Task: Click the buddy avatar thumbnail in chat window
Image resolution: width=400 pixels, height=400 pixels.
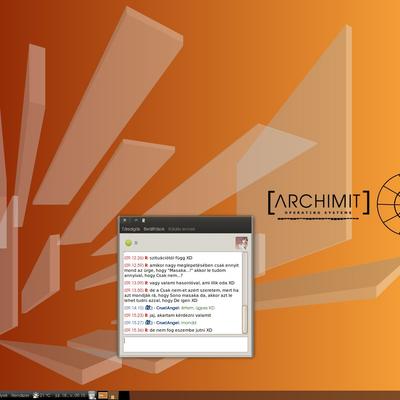Action: [241, 243]
